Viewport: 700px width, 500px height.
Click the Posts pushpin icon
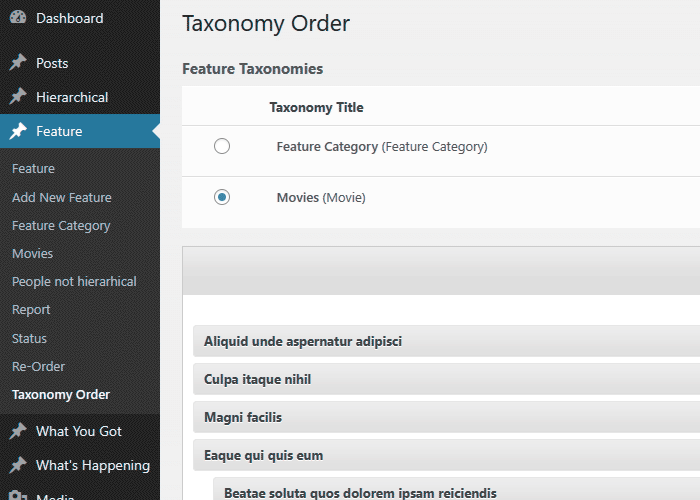click(18, 63)
